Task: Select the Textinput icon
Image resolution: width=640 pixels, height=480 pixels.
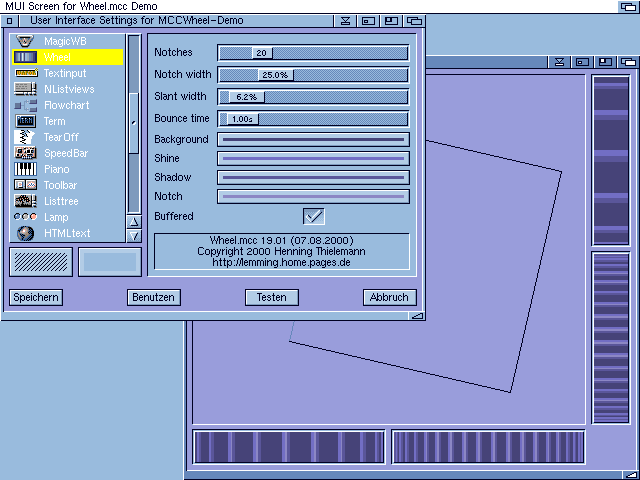Action: [x=26, y=73]
